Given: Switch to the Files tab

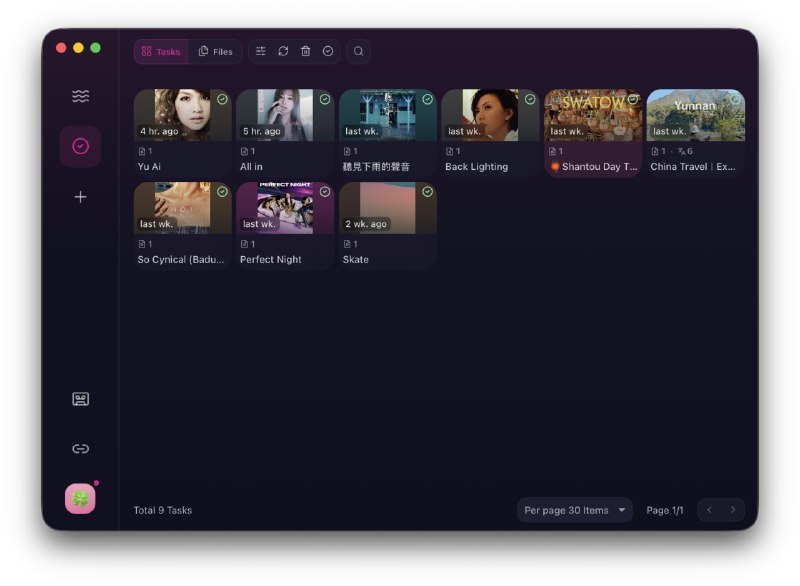Looking at the screenshot, I should tap(215, 52).
